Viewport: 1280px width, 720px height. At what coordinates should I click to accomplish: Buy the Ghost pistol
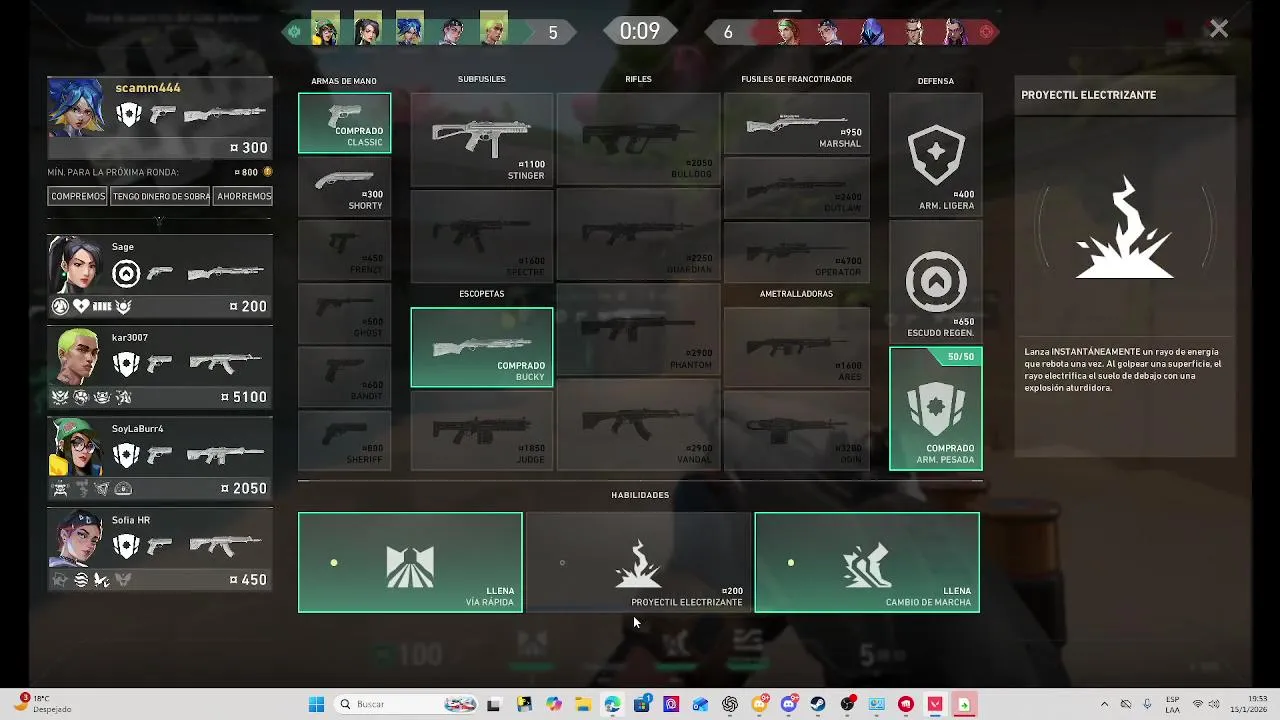[x=344, y=313]
